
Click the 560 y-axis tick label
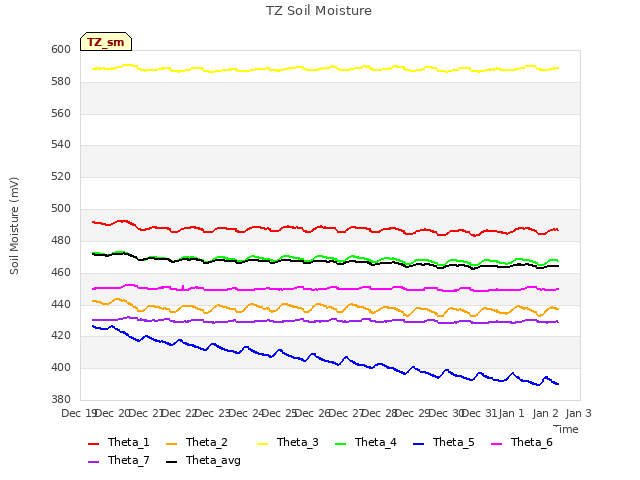coord(61,113)
